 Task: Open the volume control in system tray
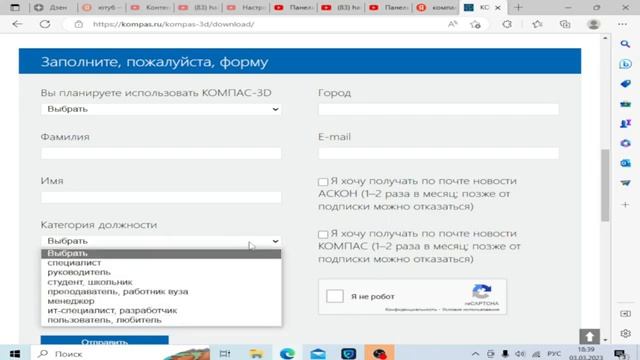pyautogui.click(x=519, y=354)
